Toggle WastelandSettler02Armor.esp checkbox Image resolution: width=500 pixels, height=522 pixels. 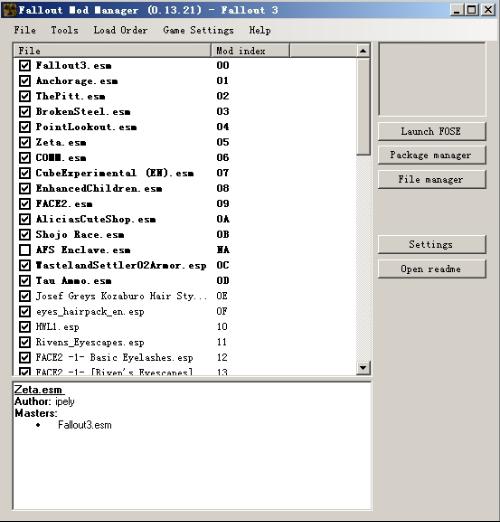[x=25, y=265]
